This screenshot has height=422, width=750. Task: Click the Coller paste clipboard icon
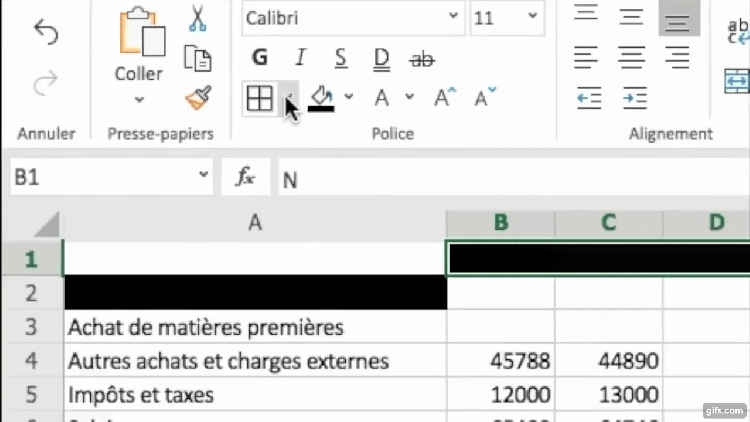(x=138, y=33)
